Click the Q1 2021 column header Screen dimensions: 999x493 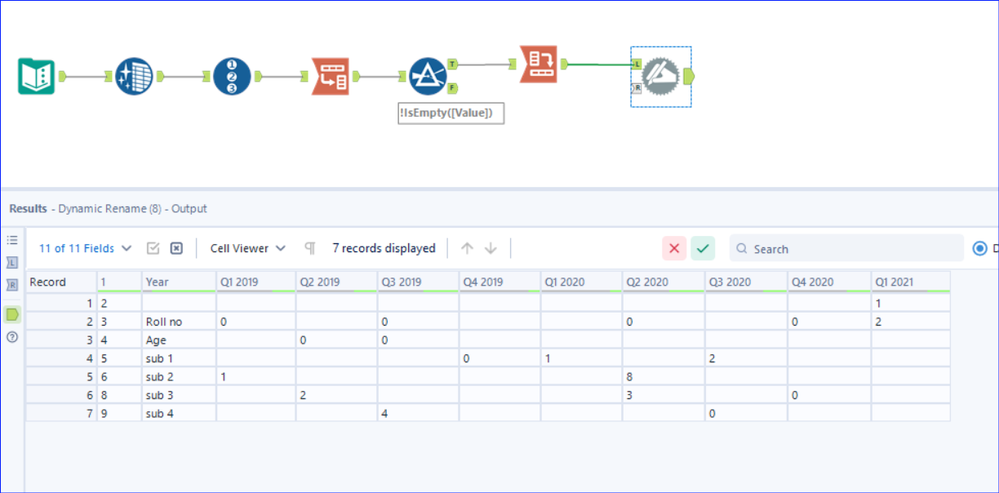(x=910, y=282)
